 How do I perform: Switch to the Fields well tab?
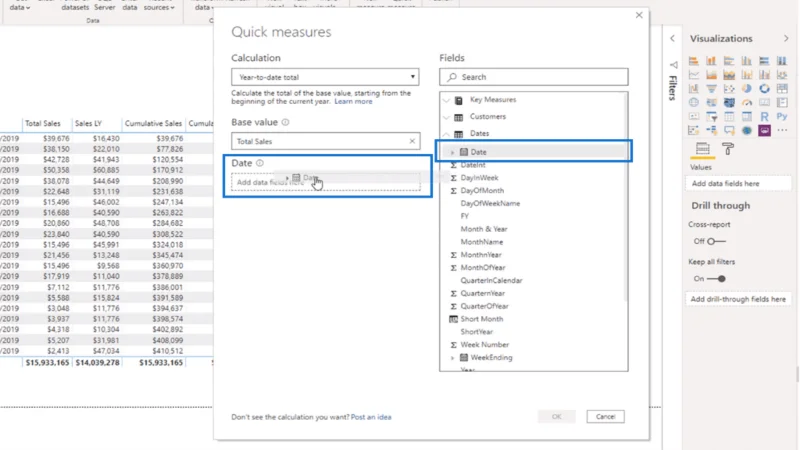click(x=703, y=149)
